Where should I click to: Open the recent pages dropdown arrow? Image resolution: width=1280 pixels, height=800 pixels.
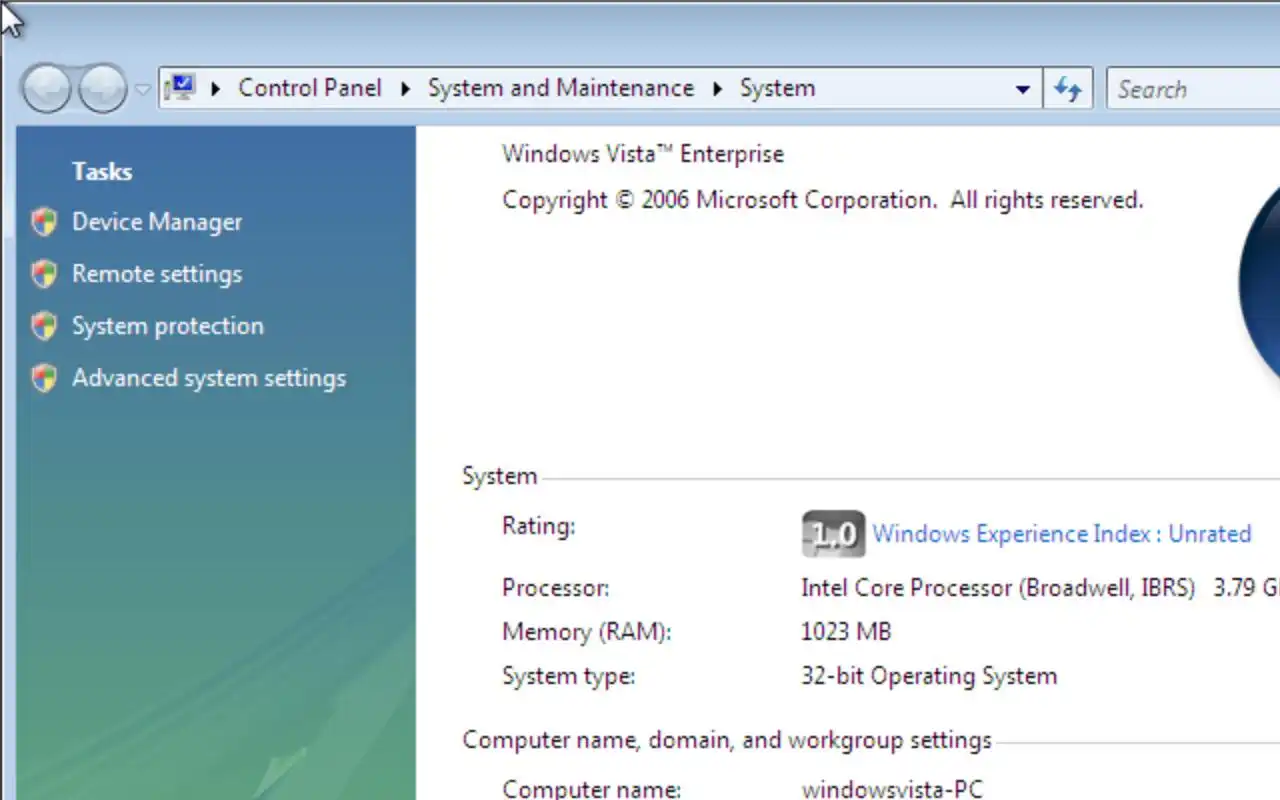click(142, 90)
